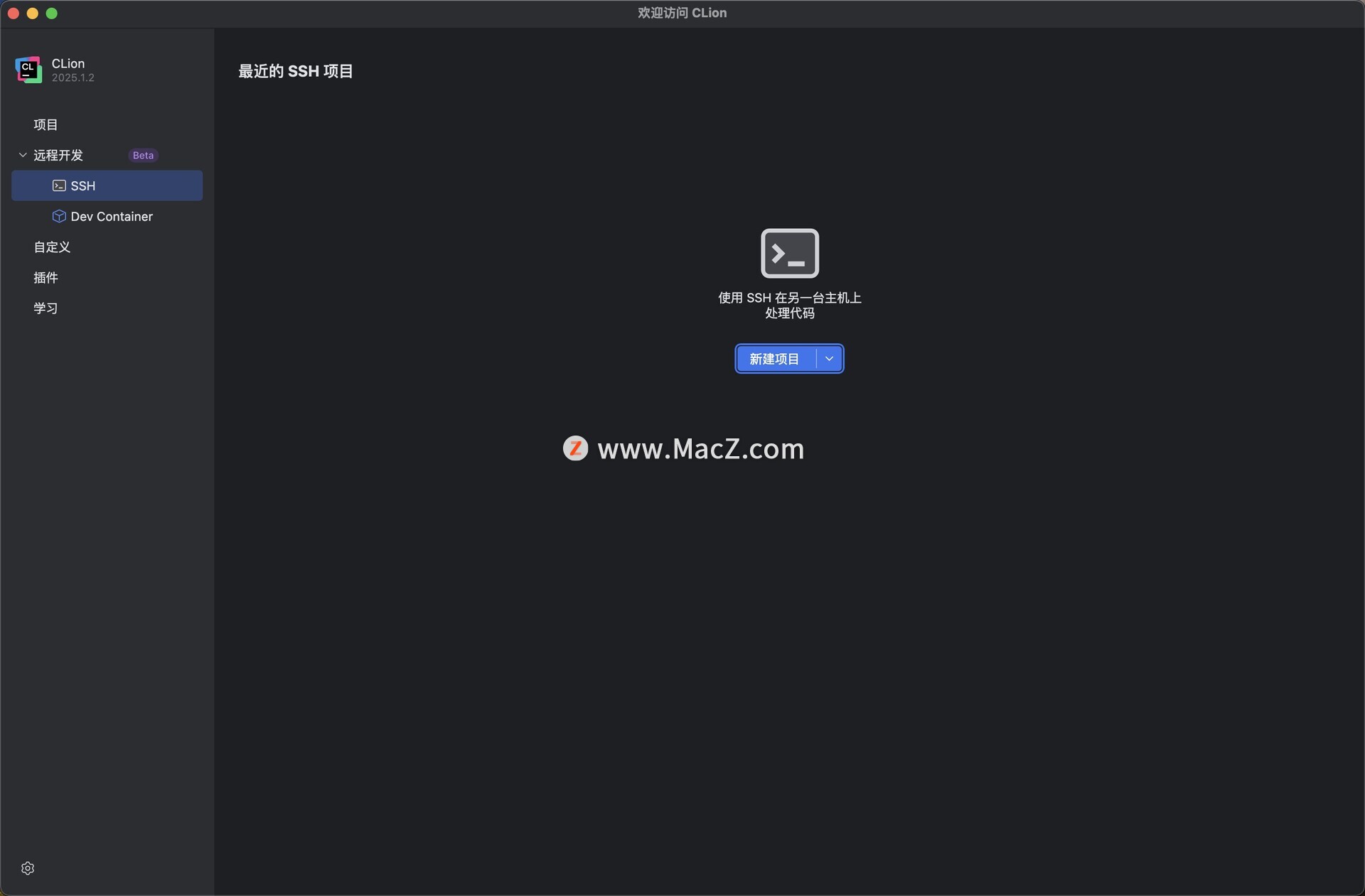Minimize the window using yellow button
1365x896 pixels.
tap(33, 14)
